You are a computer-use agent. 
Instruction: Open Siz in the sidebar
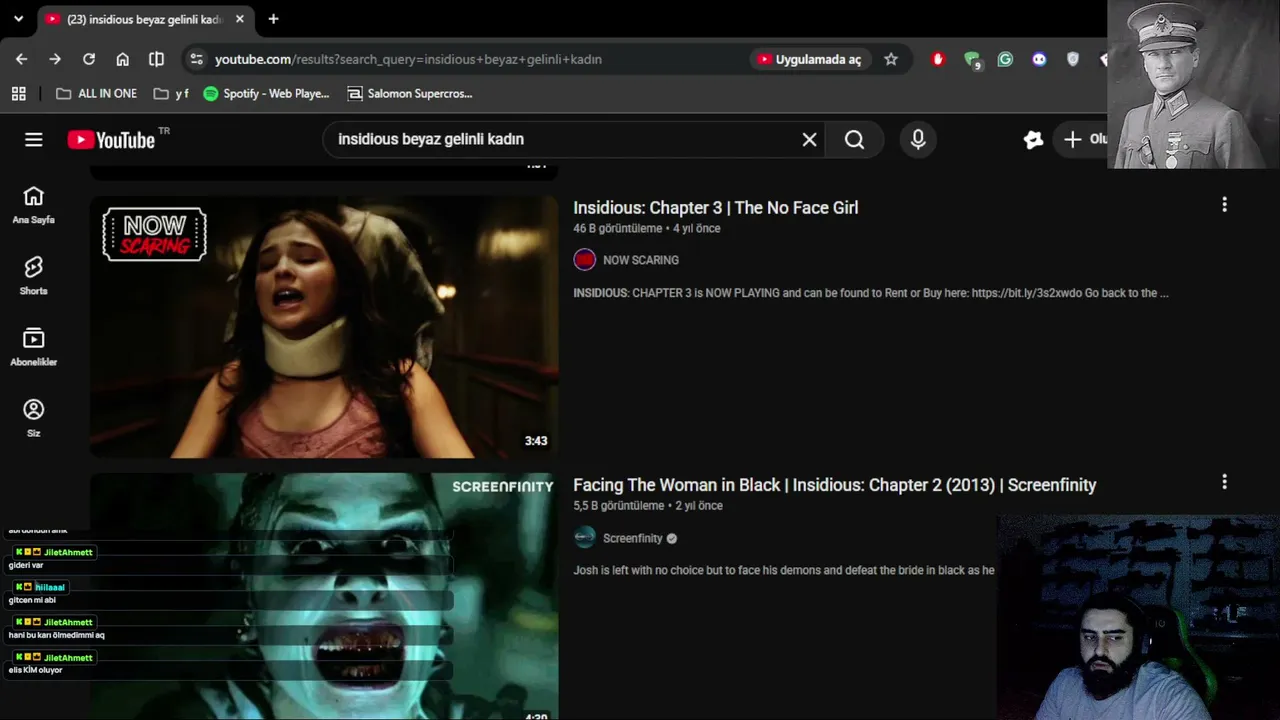coord(34,418)
